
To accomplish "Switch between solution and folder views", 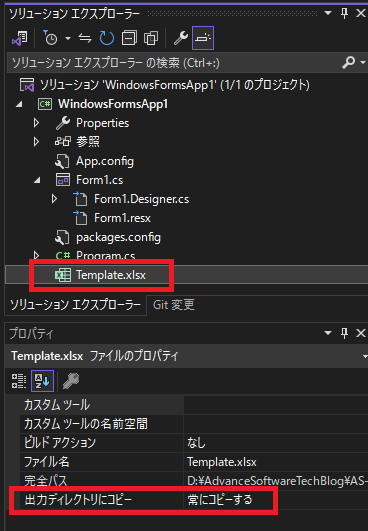I will click(x=20, y=38).
